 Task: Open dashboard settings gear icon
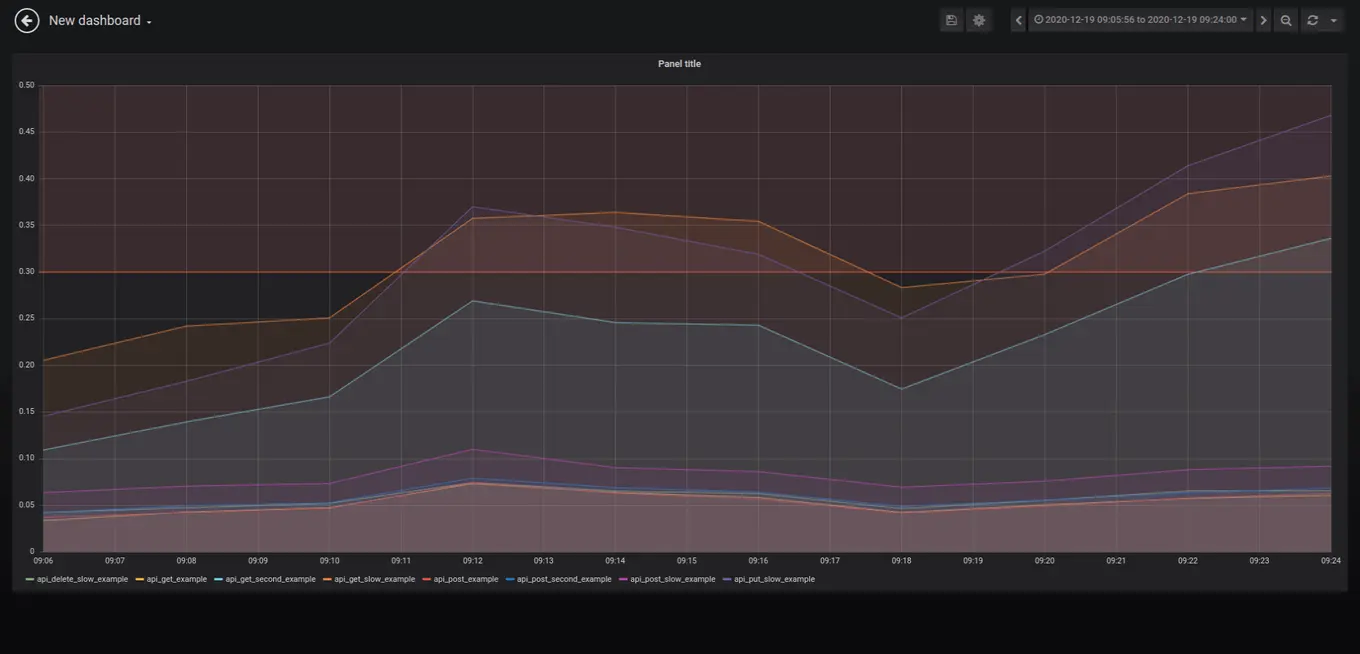point(979,20)
